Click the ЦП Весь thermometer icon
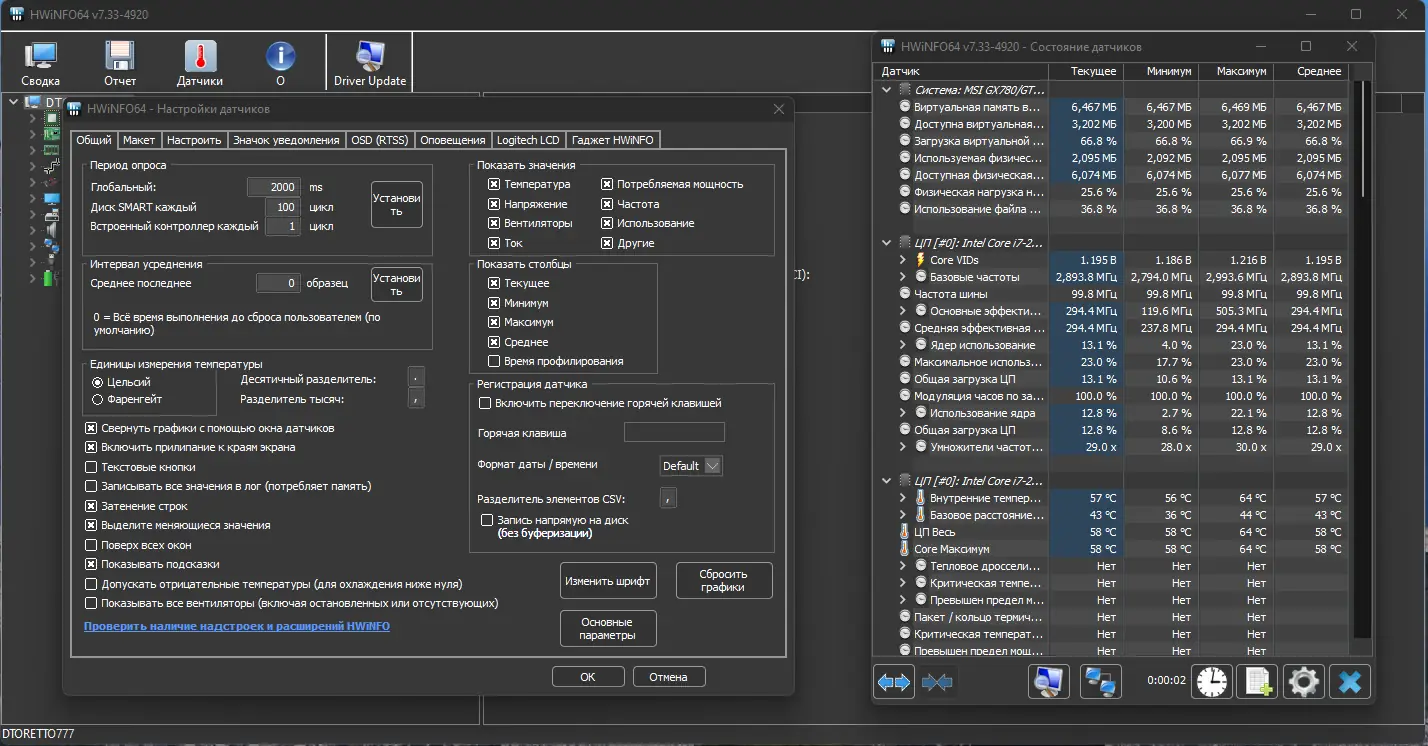Viewport: 1428px width, 746px height. coord(905,532)
